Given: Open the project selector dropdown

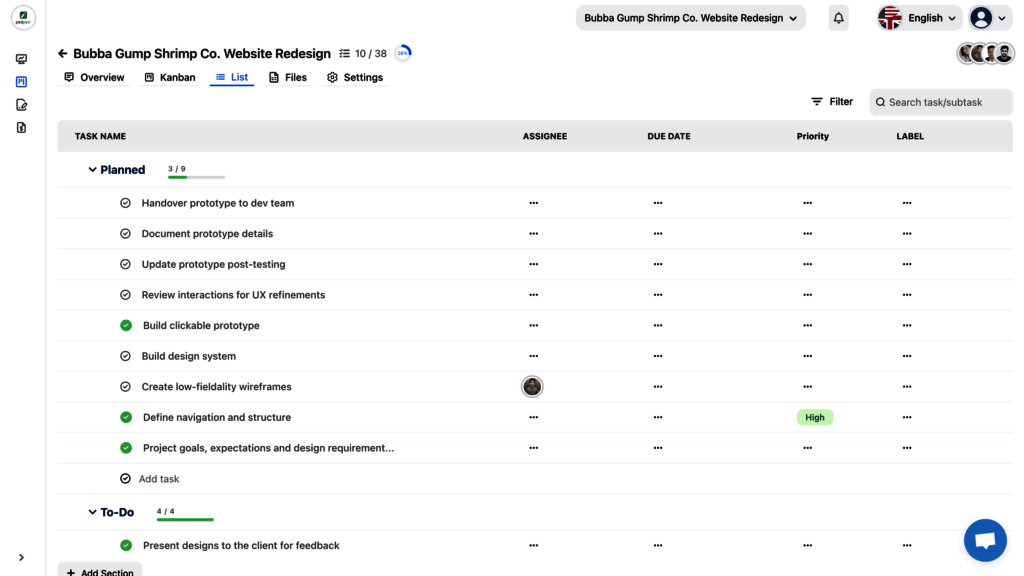Looking at the screenshot, I should coord(691,18).
